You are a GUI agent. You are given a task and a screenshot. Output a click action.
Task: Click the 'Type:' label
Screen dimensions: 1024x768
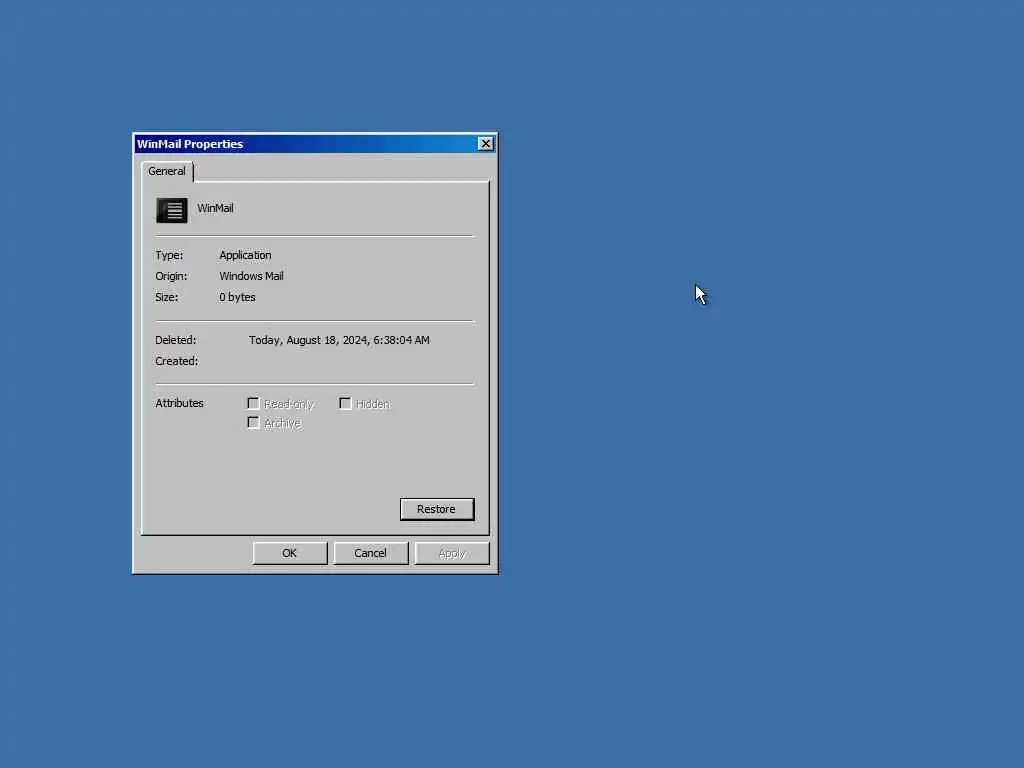pos(169,255)
